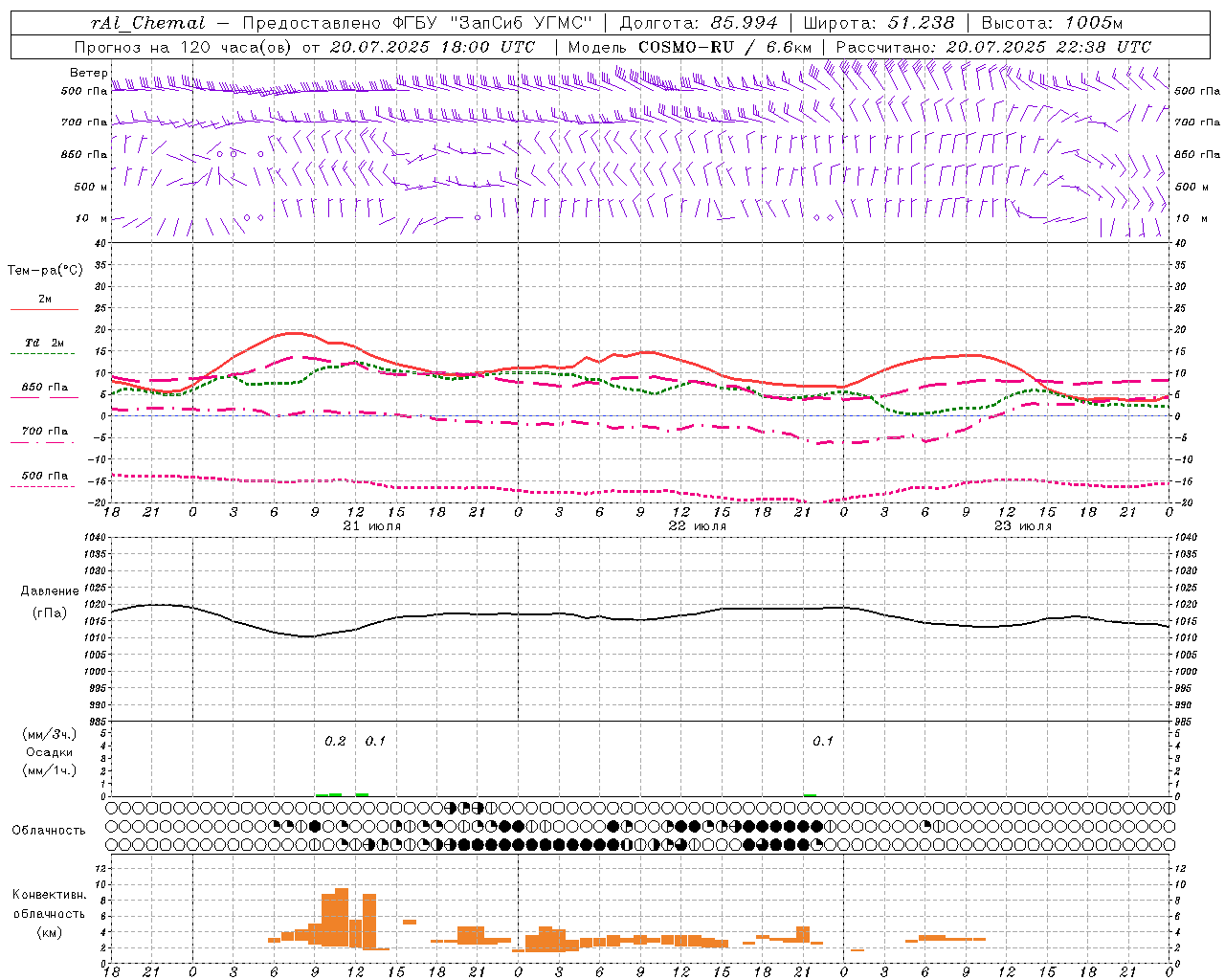Click the 10 м wind level label on the left
The width and height of the screenshot is (1225, 980).
click(x=92, y=218)
